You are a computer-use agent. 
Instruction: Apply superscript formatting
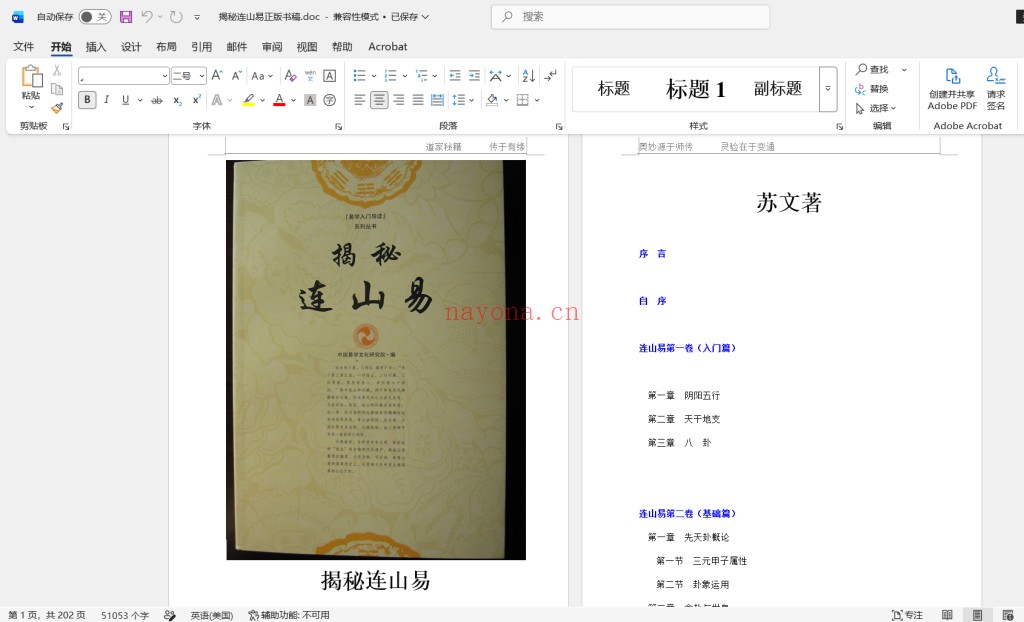[197, 100]
